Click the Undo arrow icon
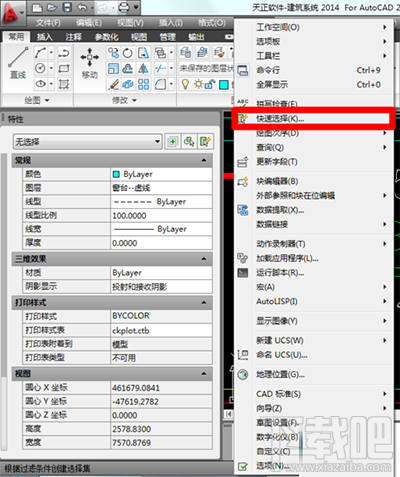The image size is (400, 477). click(82, 7)
